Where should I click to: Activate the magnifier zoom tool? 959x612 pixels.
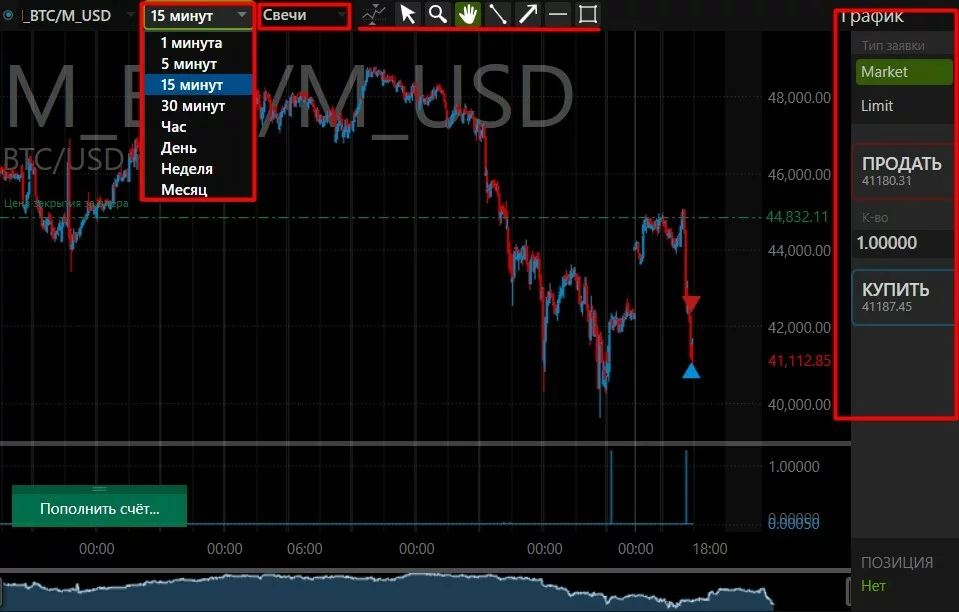[x=437, y=14]
